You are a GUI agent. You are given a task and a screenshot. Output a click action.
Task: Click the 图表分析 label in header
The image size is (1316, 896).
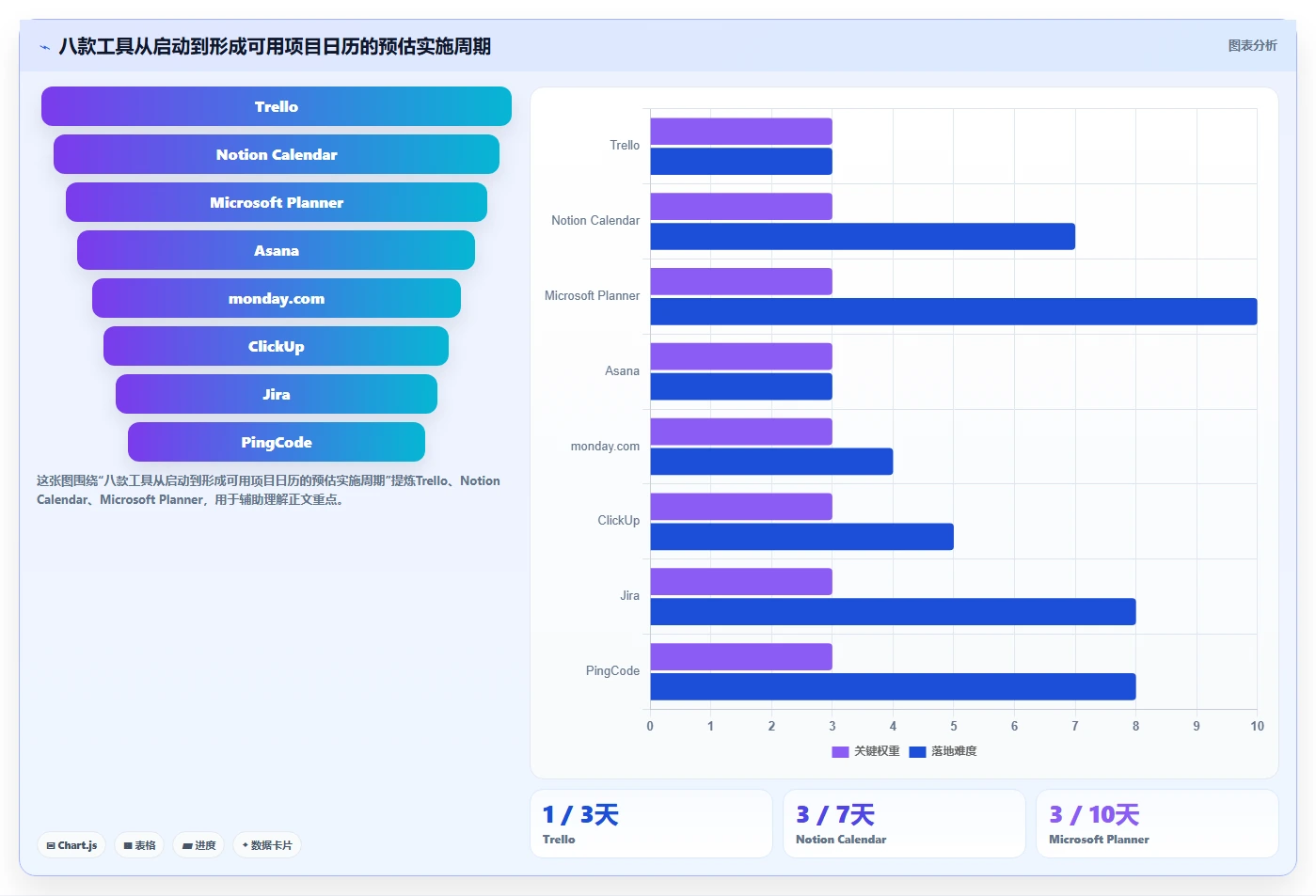coord(1252,45)
